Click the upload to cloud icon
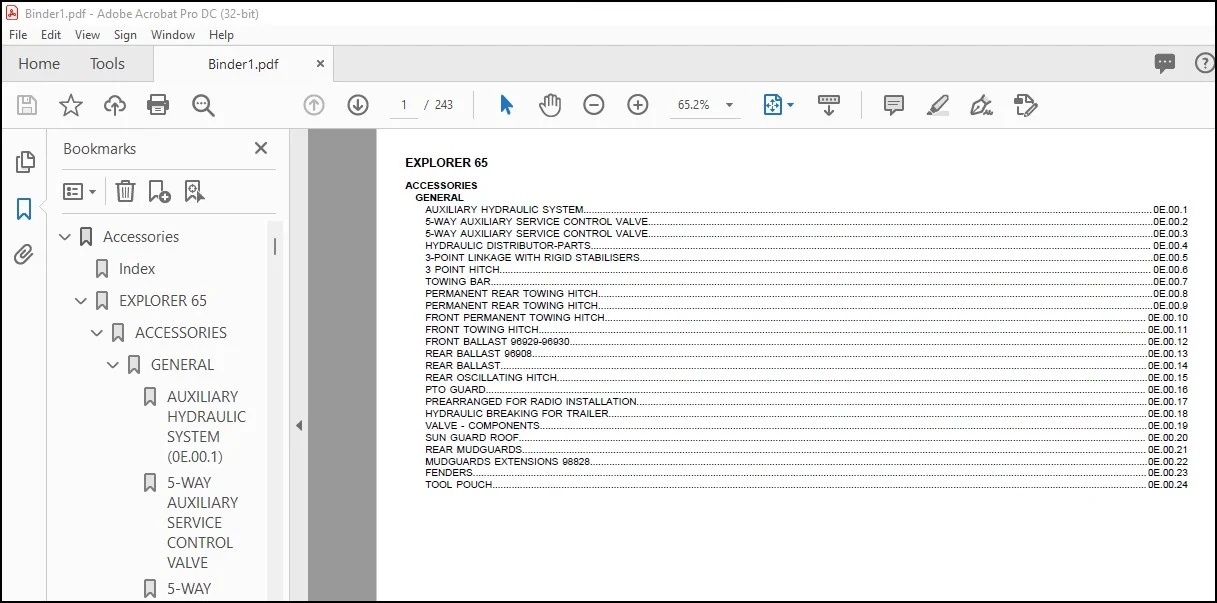Image resolution: width=1217 pixels, height=603 pixels. (x=115, y=105)
